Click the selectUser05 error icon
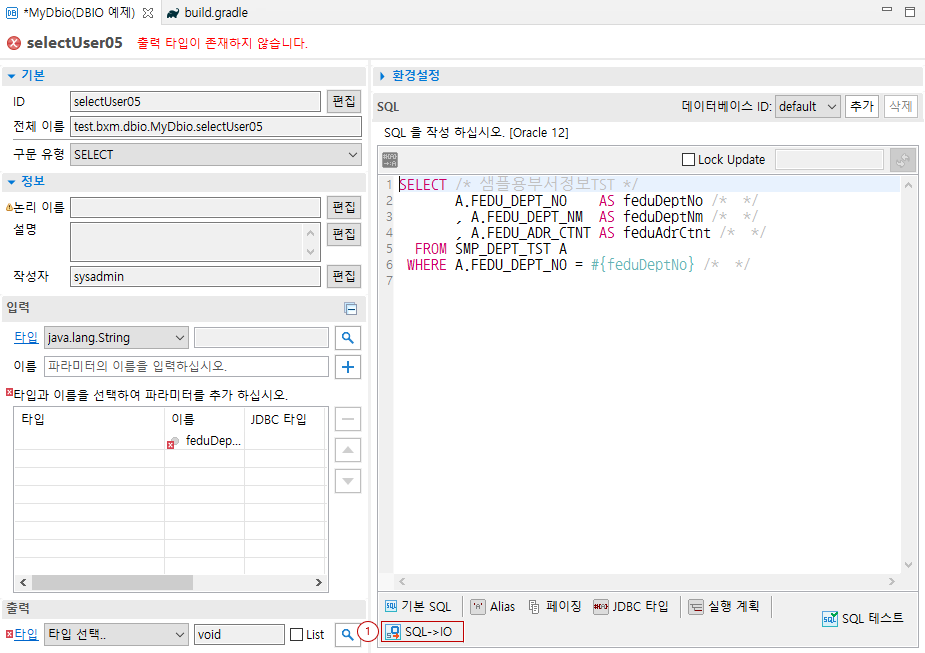The image size is (925, 653). 14,43
